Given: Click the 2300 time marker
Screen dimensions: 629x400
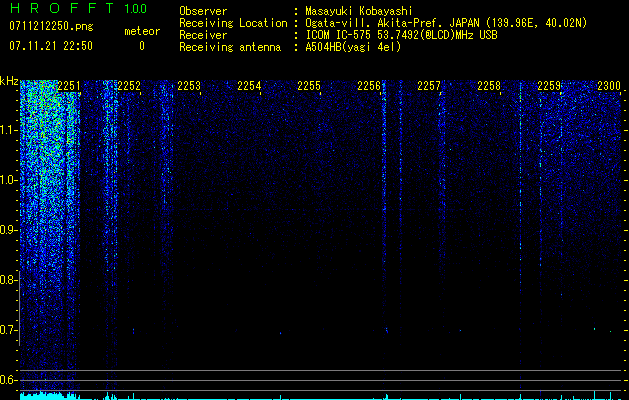Looking at the screenshot, I should tap(609, 86).
